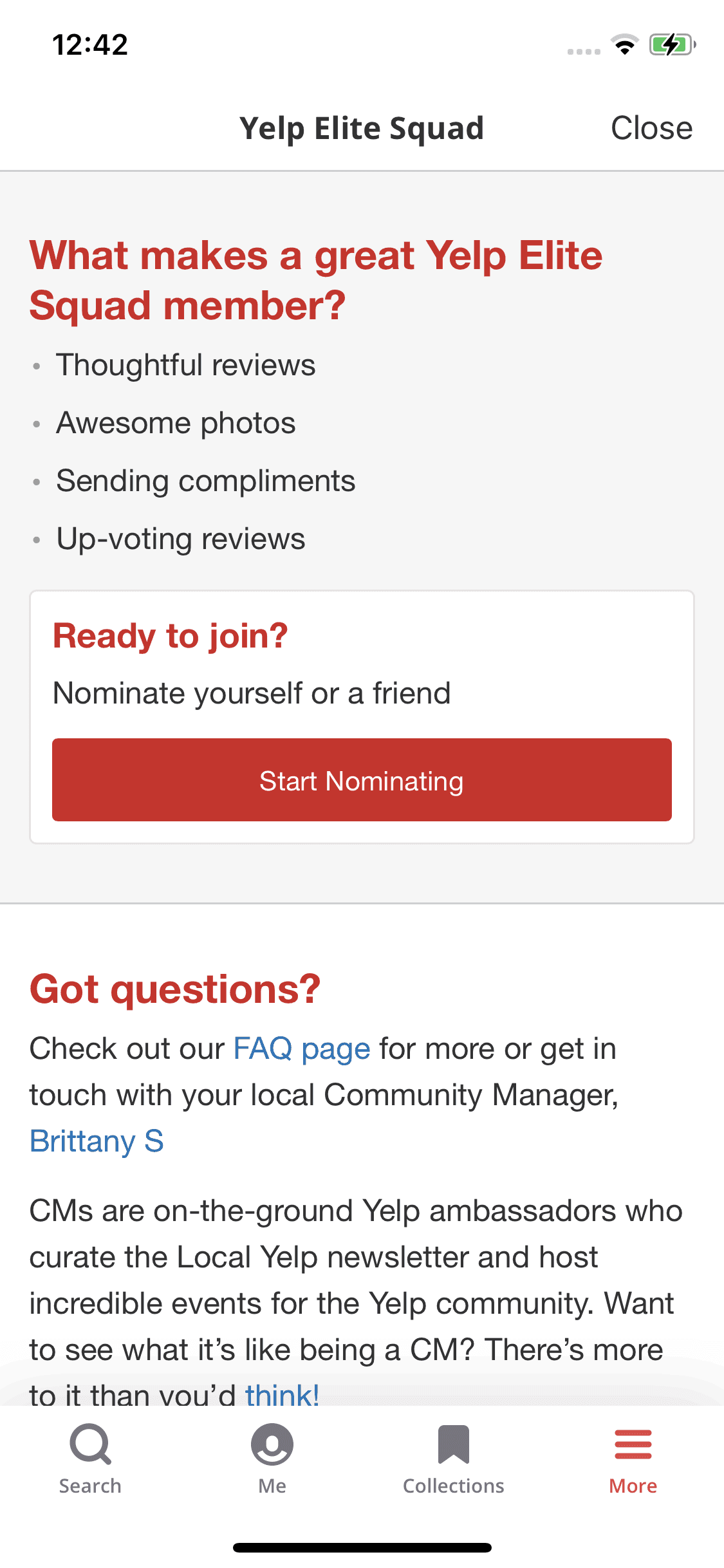Tap the battery charging indicator
The width and height of the screenshot is (724, 1568).
tap(673, 45)
